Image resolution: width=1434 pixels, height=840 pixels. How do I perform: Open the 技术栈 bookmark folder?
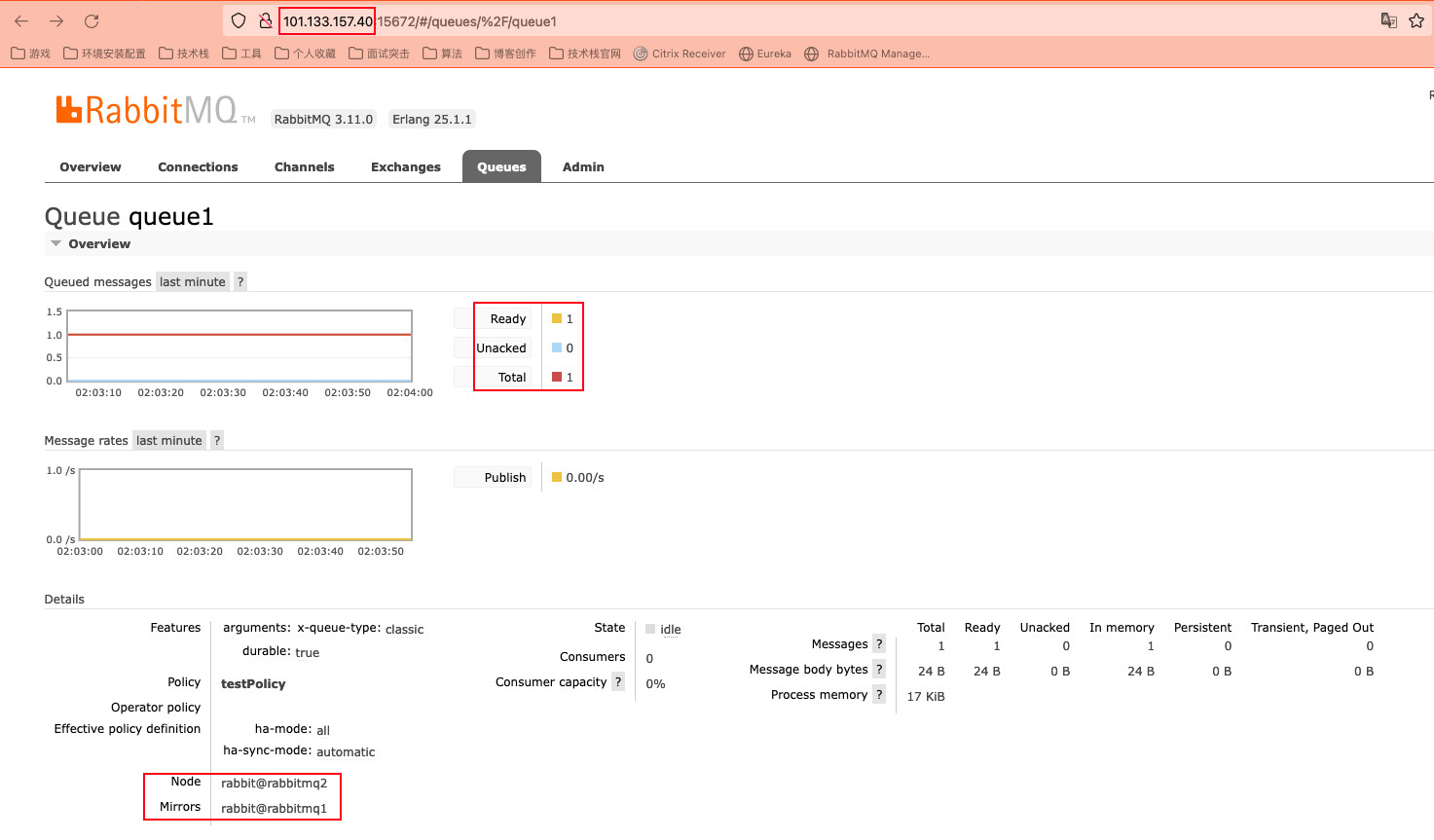pyautogui.click(x=184, y=54)
